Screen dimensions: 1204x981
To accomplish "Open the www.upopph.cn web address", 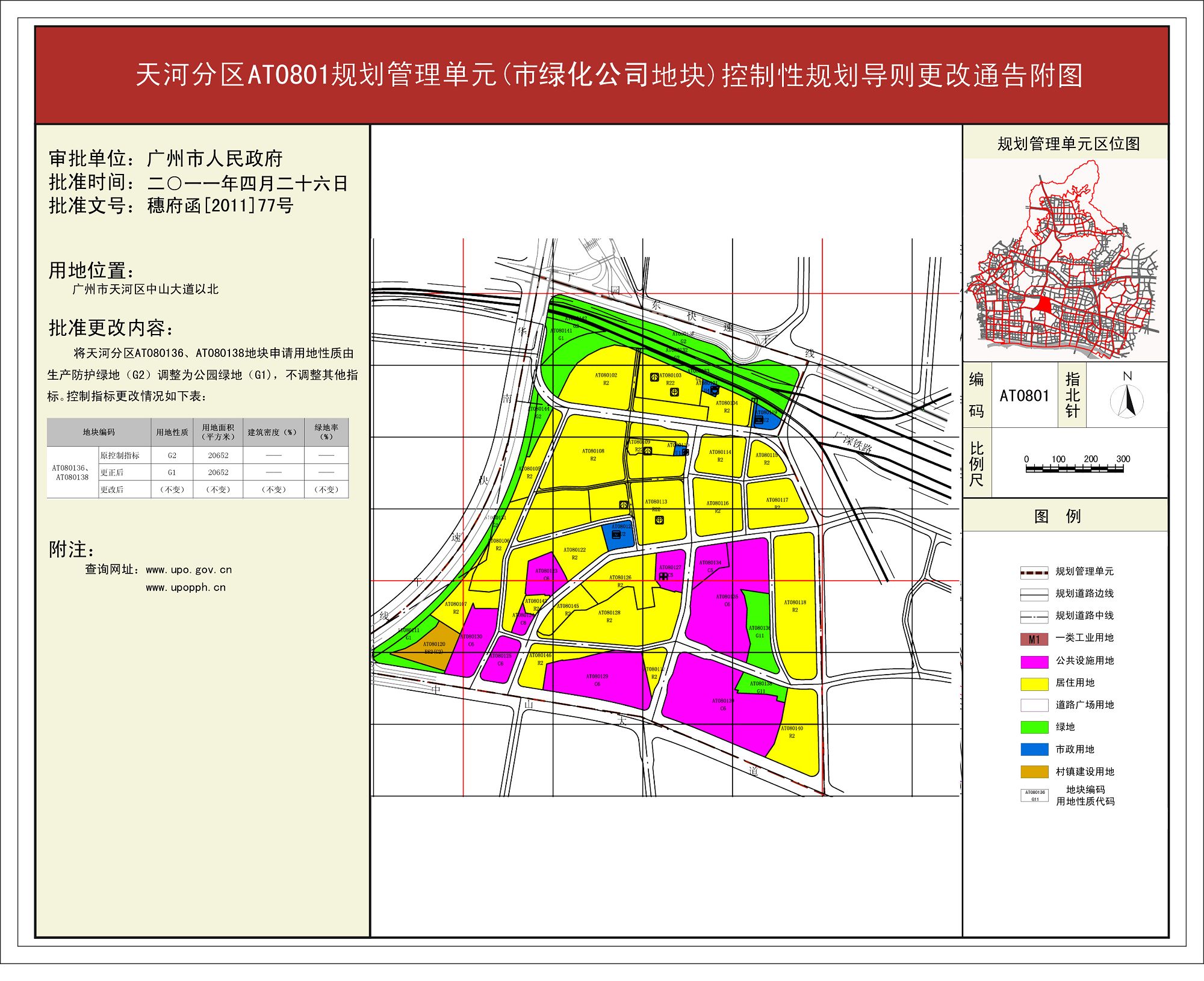I will tap(185, 587).
